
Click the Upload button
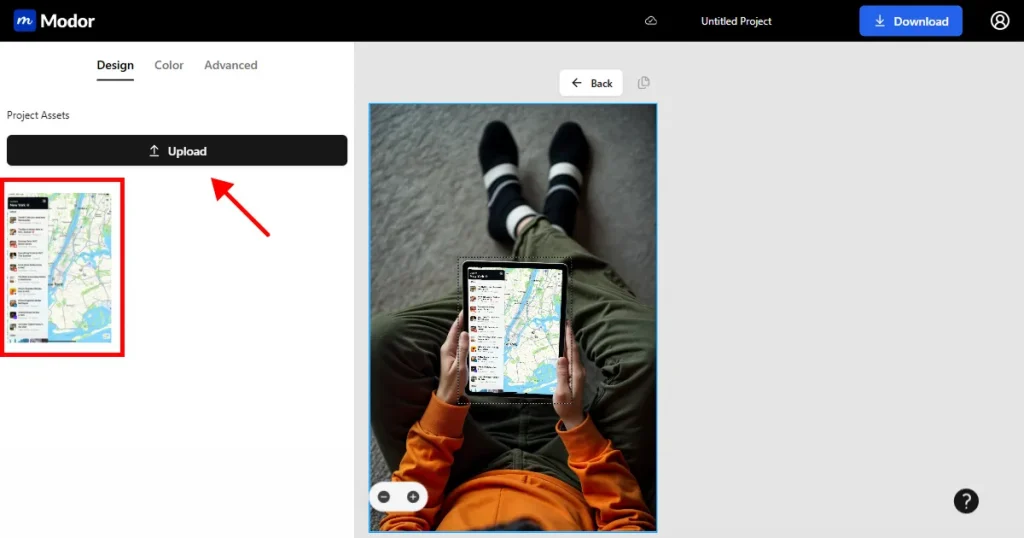click(x=177, y=151)
